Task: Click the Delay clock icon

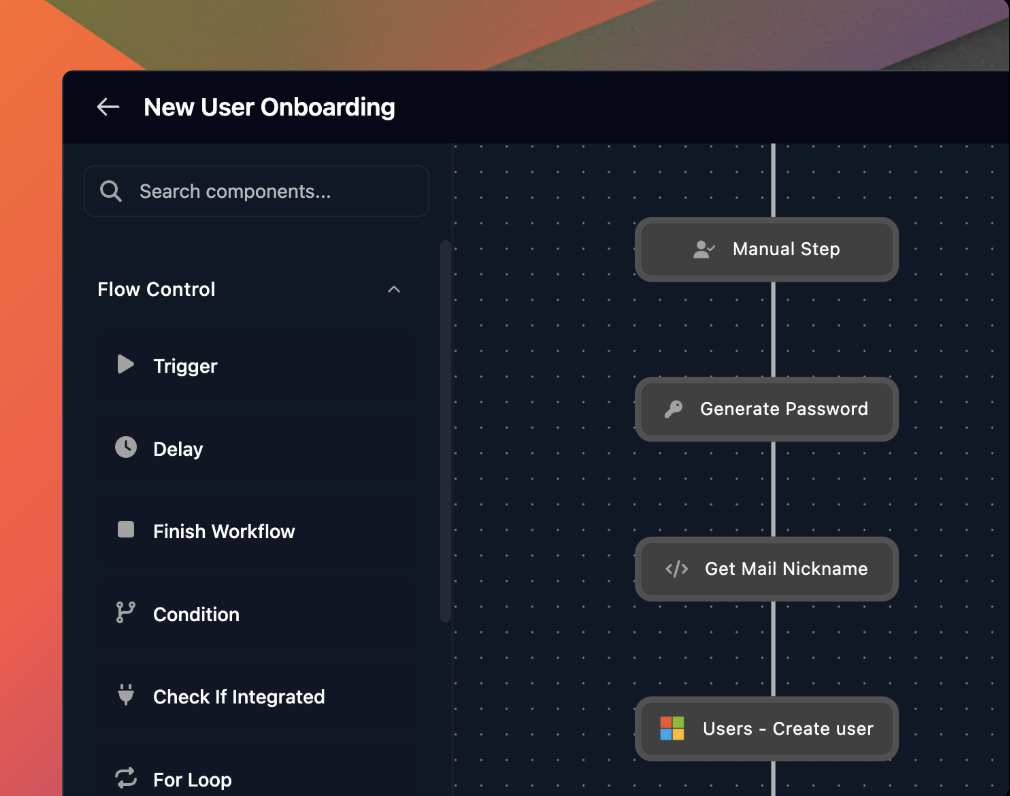Action: (x=126, y=447)
